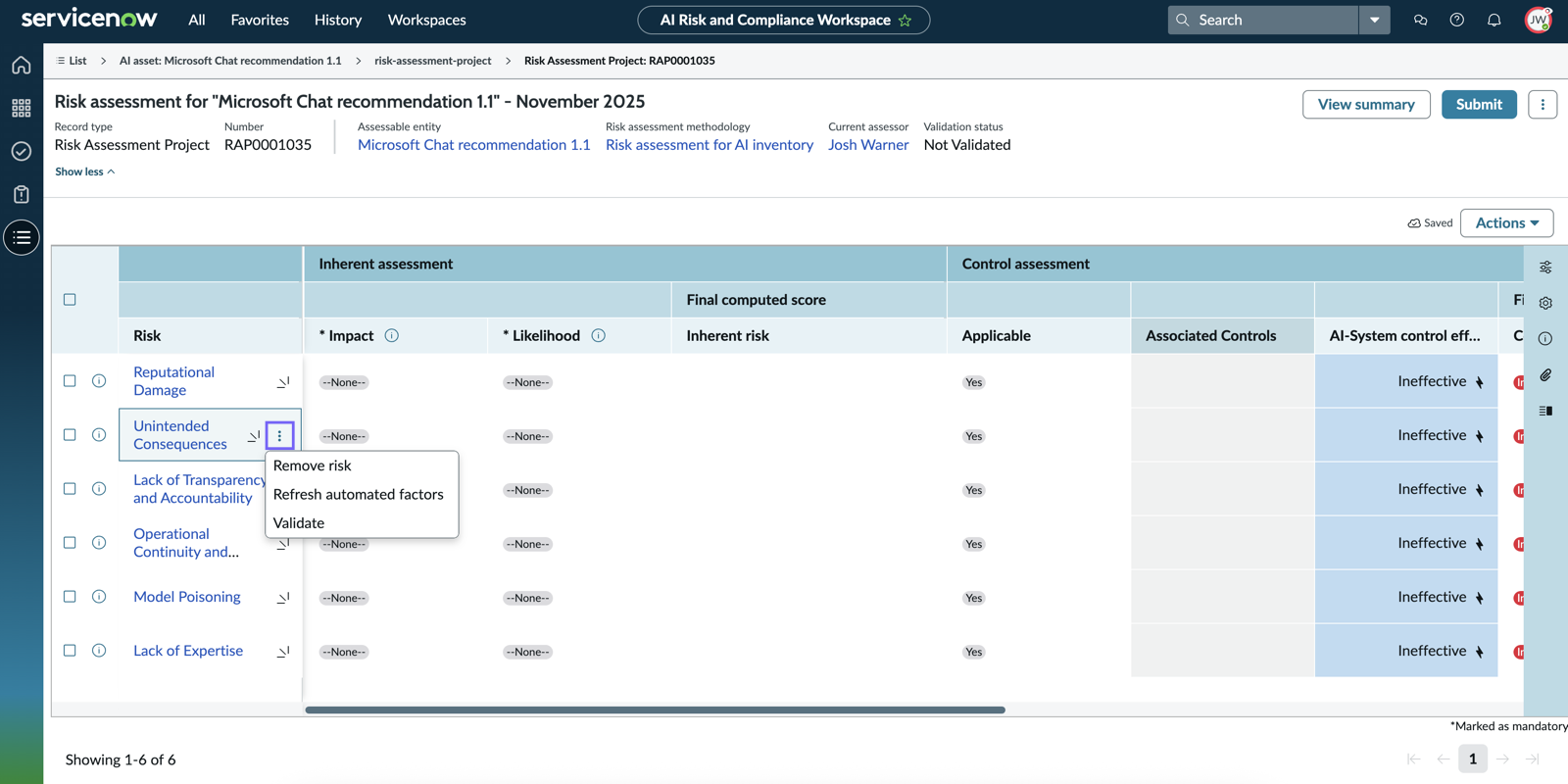Open the Actions dropdown
The width and height of the screenshot is (1568, 784).
[x=1506, y=223]
